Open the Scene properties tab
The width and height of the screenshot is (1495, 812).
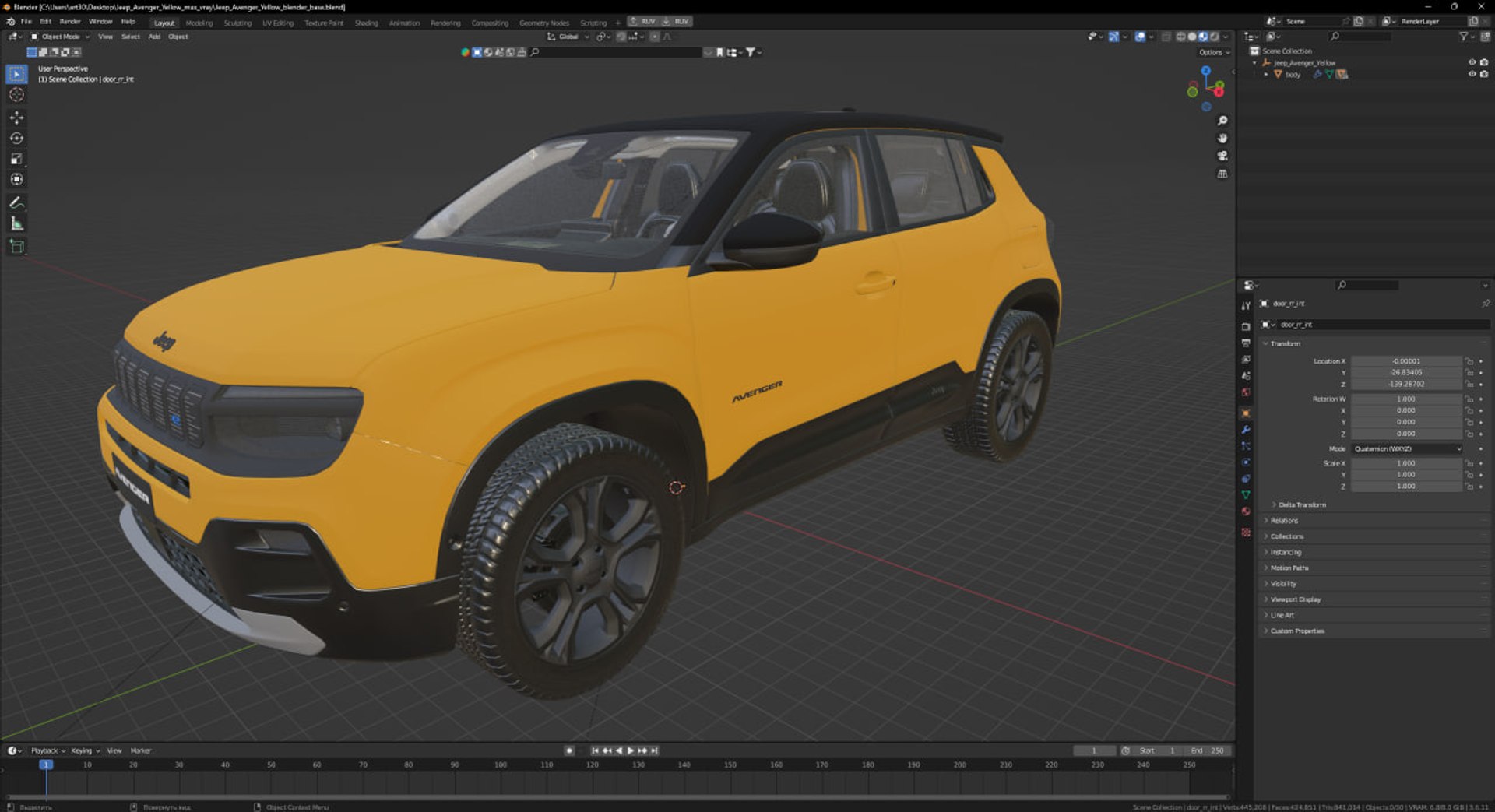[x=1246, y=376]
